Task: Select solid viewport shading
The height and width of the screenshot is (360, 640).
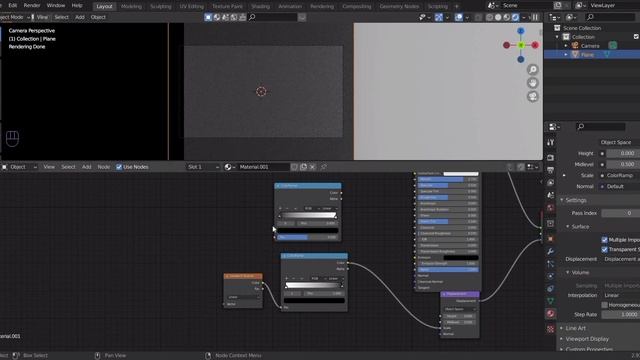Action: pos(498,18)
